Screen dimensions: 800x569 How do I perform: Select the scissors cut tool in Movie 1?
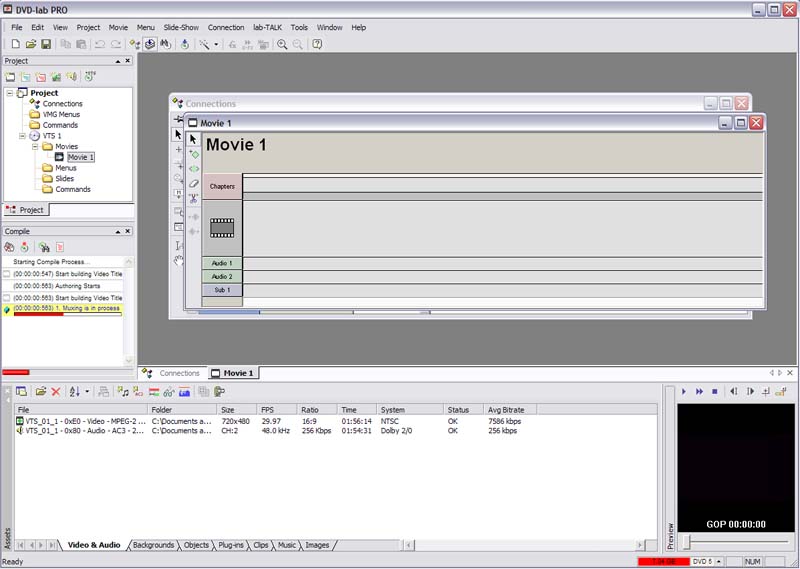tap(194, 199)
